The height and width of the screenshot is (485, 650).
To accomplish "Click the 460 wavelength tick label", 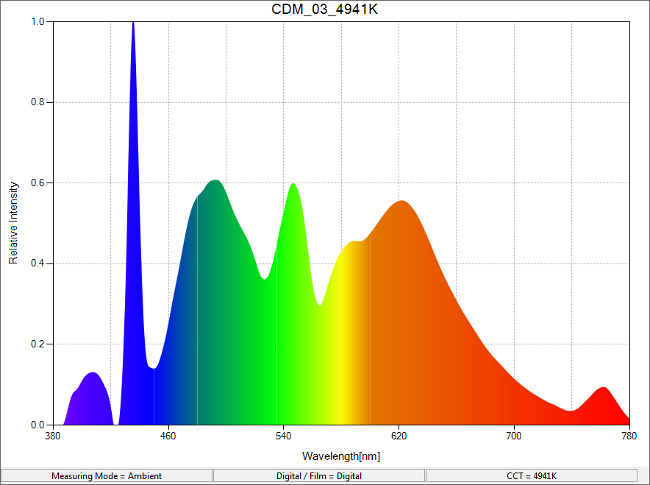I will (x=168, y=436).
